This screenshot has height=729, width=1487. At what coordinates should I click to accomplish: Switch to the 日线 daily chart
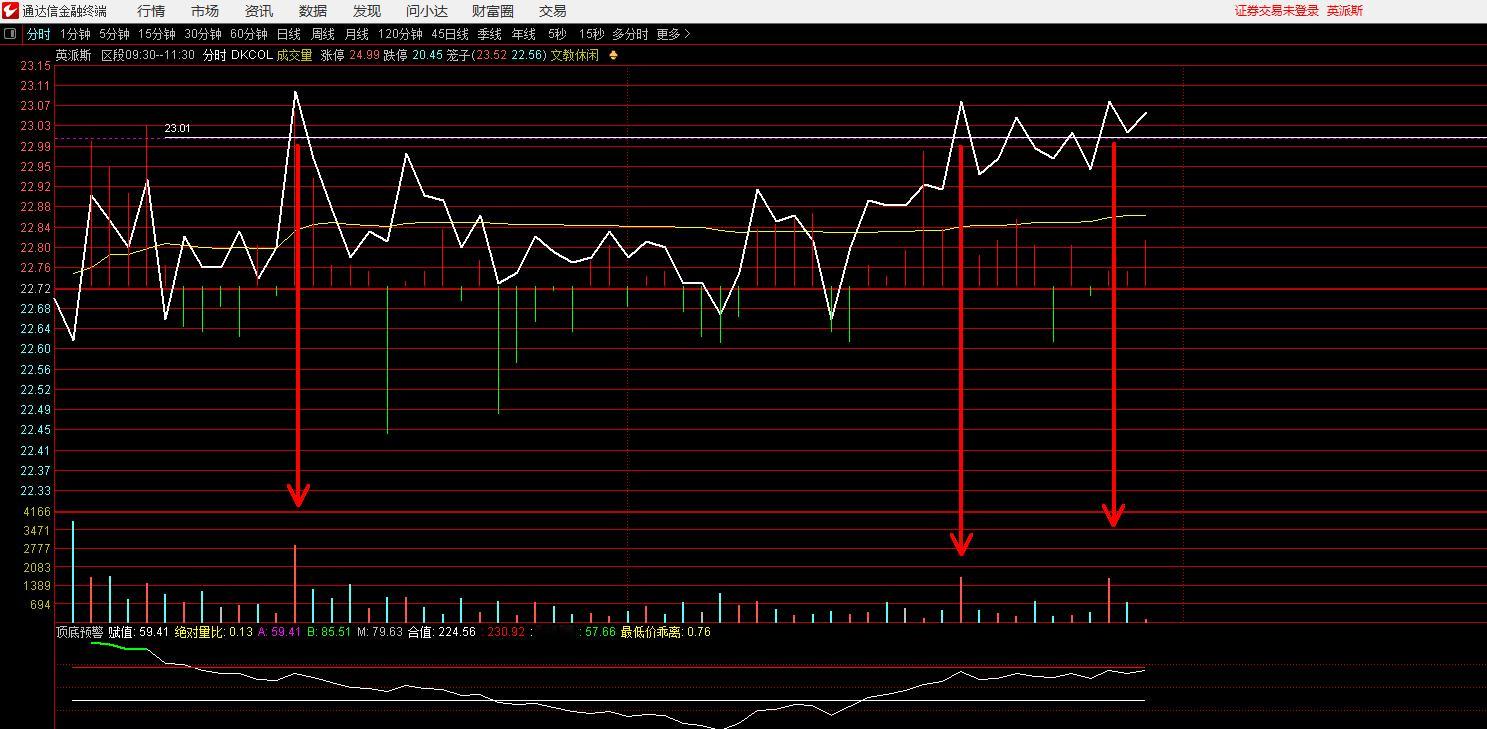[288, 34]
